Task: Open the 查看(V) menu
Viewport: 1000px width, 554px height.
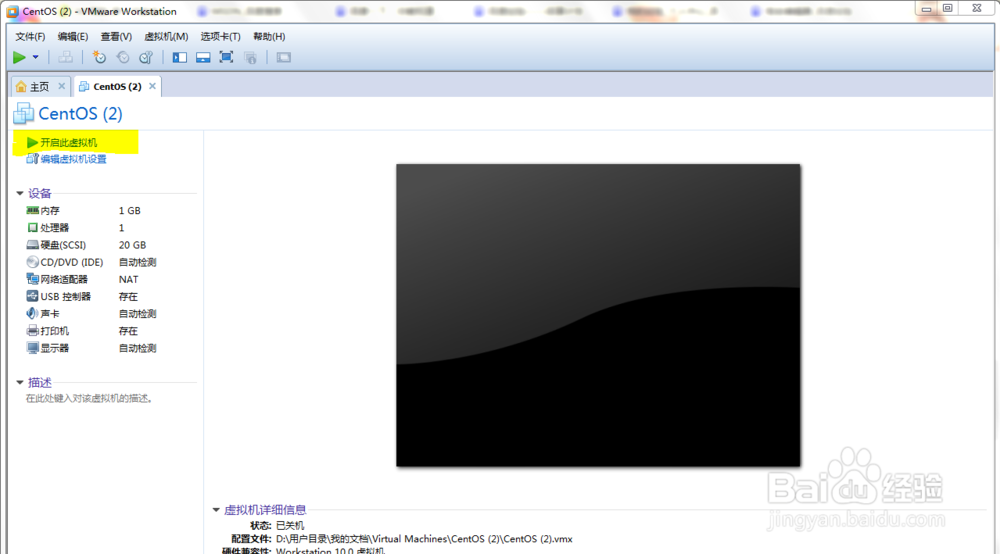Action: pyautogui.click(x=116, y=36)
